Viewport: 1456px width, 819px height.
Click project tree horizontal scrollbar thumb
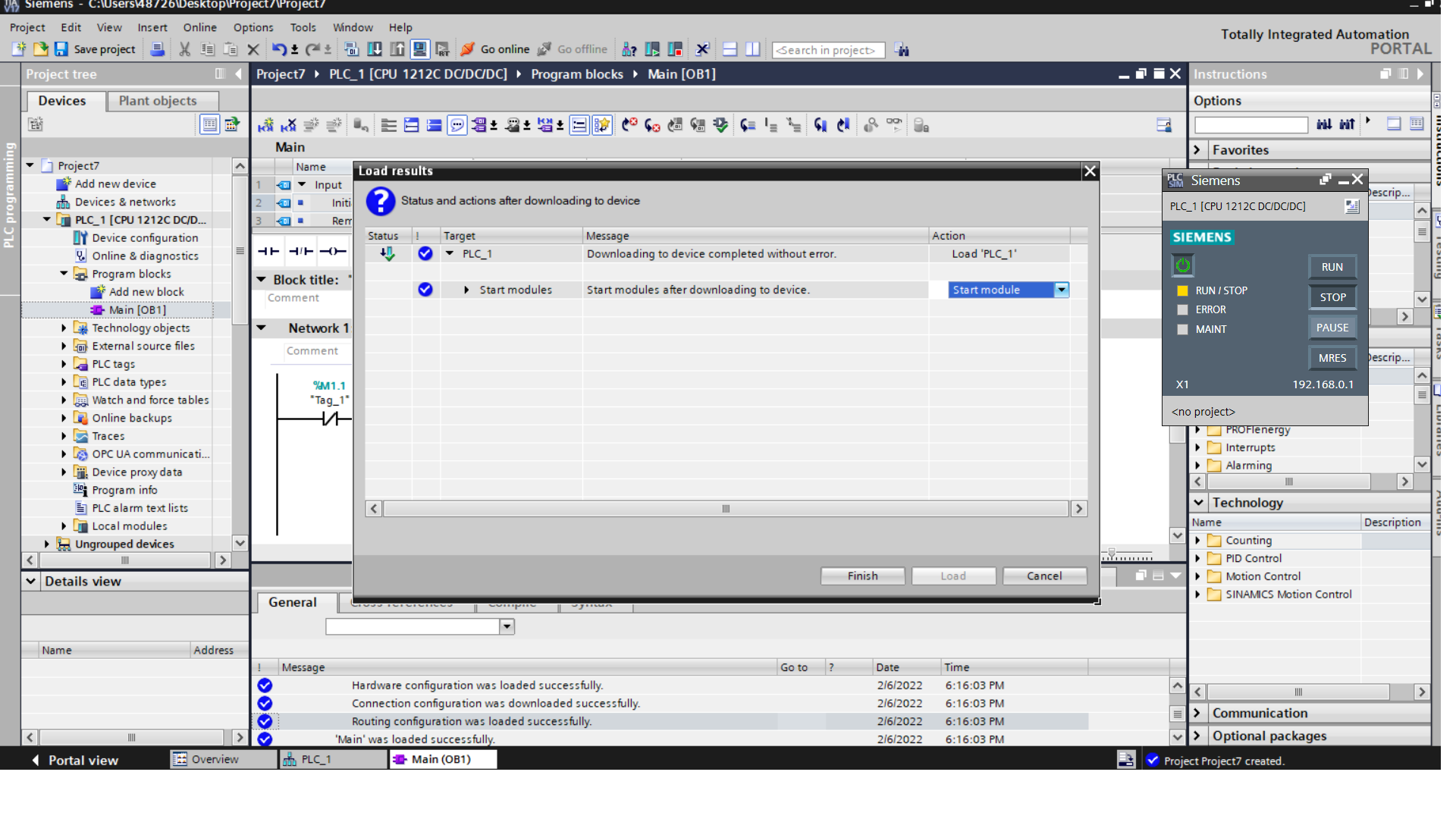pyautogui.click(x=125, y=560)
